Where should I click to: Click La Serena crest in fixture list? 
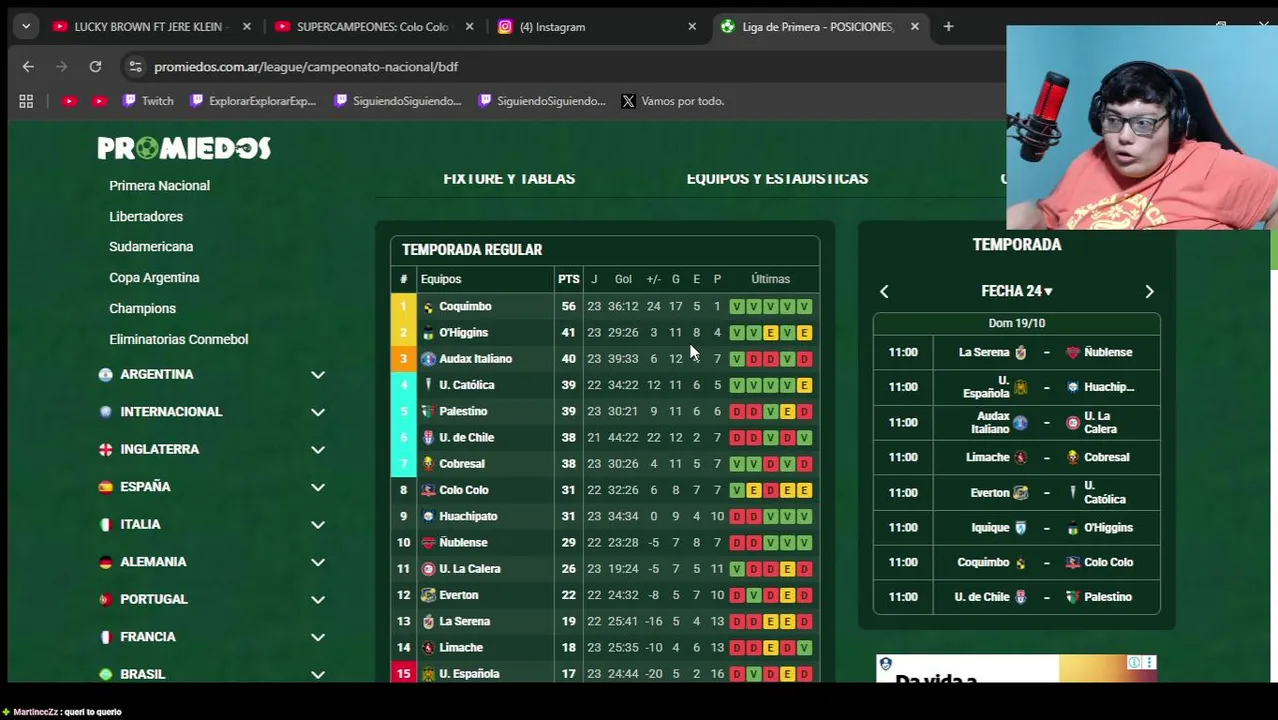click(1021, 352)
